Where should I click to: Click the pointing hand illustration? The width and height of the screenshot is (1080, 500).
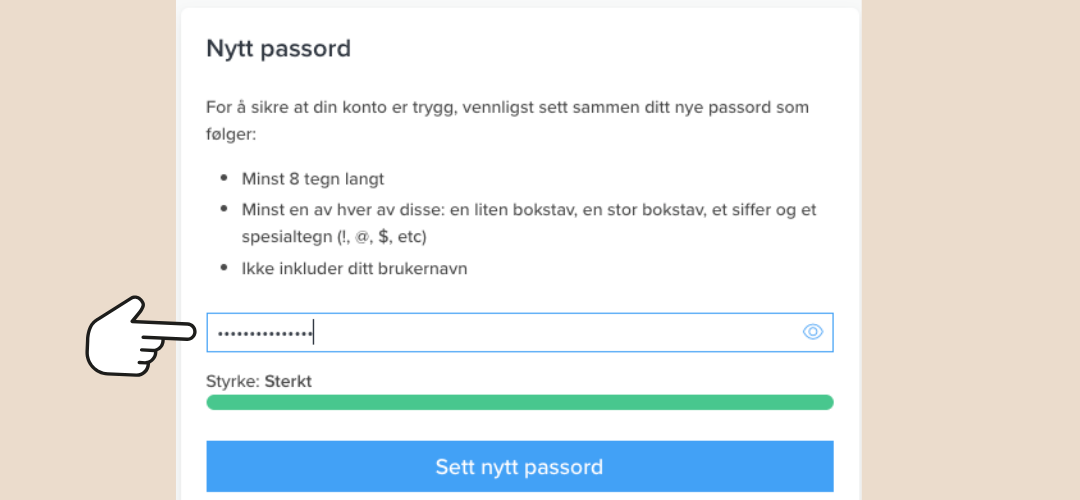[x=141, y=336]
